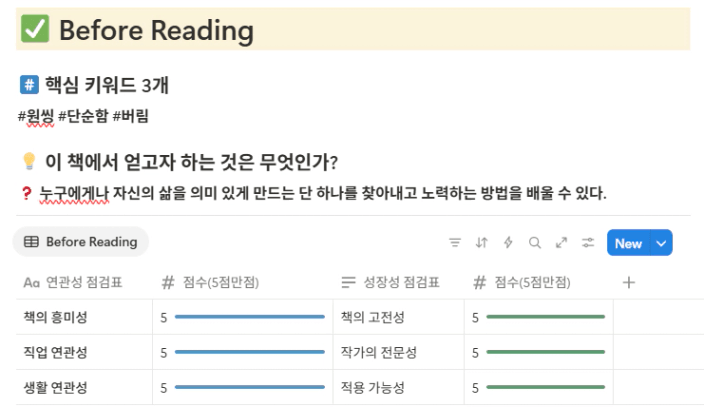
Task: Open view settings sliders icon
Action: tap(588, 243)
